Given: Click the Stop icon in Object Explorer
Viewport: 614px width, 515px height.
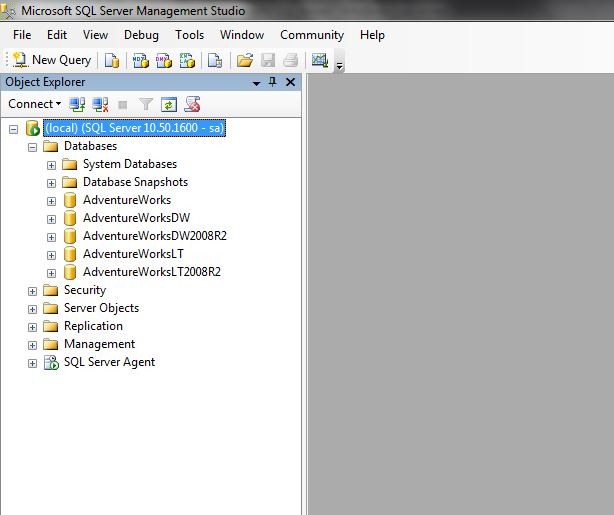Looking at the screenshot, I should pos(123,105).
